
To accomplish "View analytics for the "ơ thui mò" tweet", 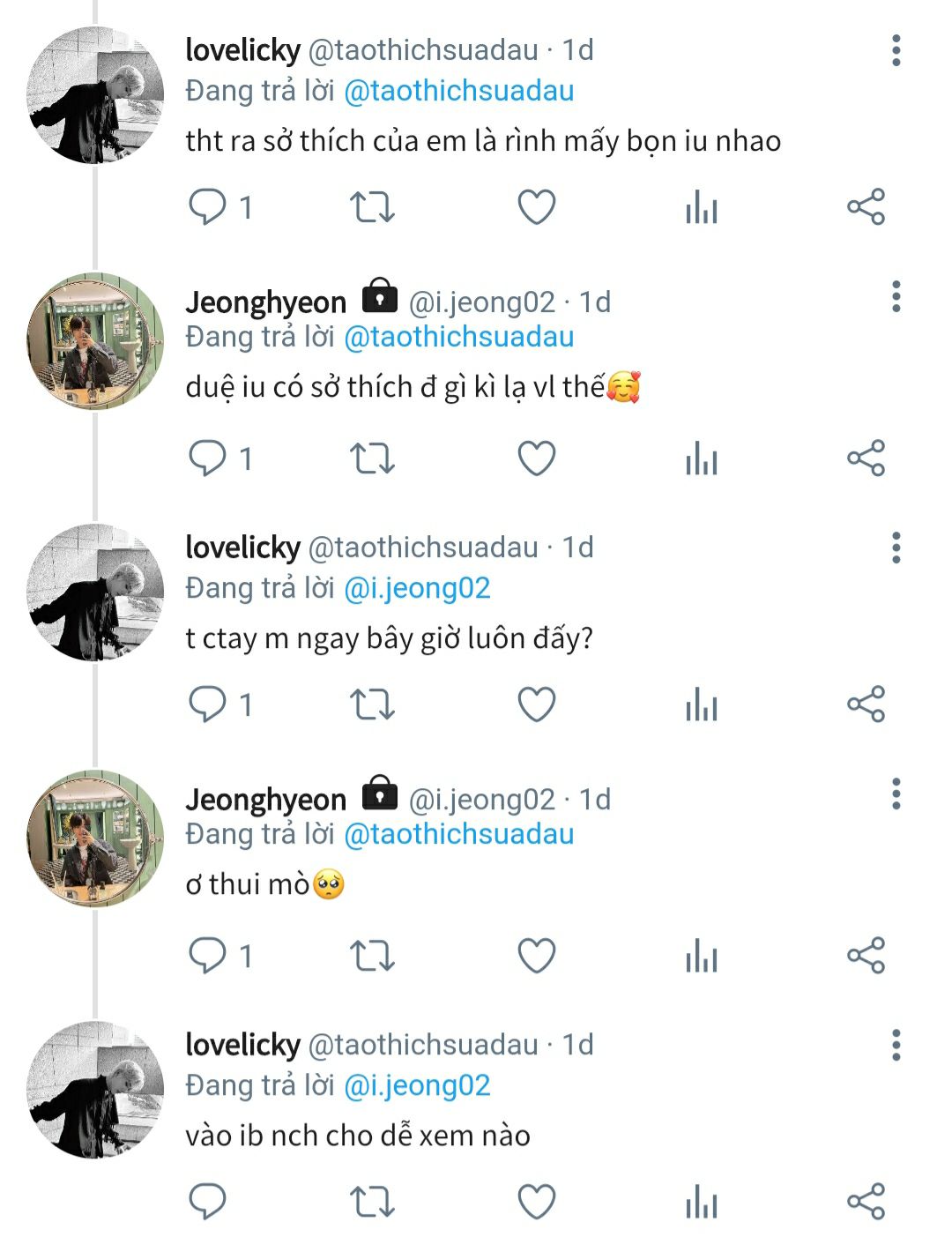I will [x=702, y=957].
